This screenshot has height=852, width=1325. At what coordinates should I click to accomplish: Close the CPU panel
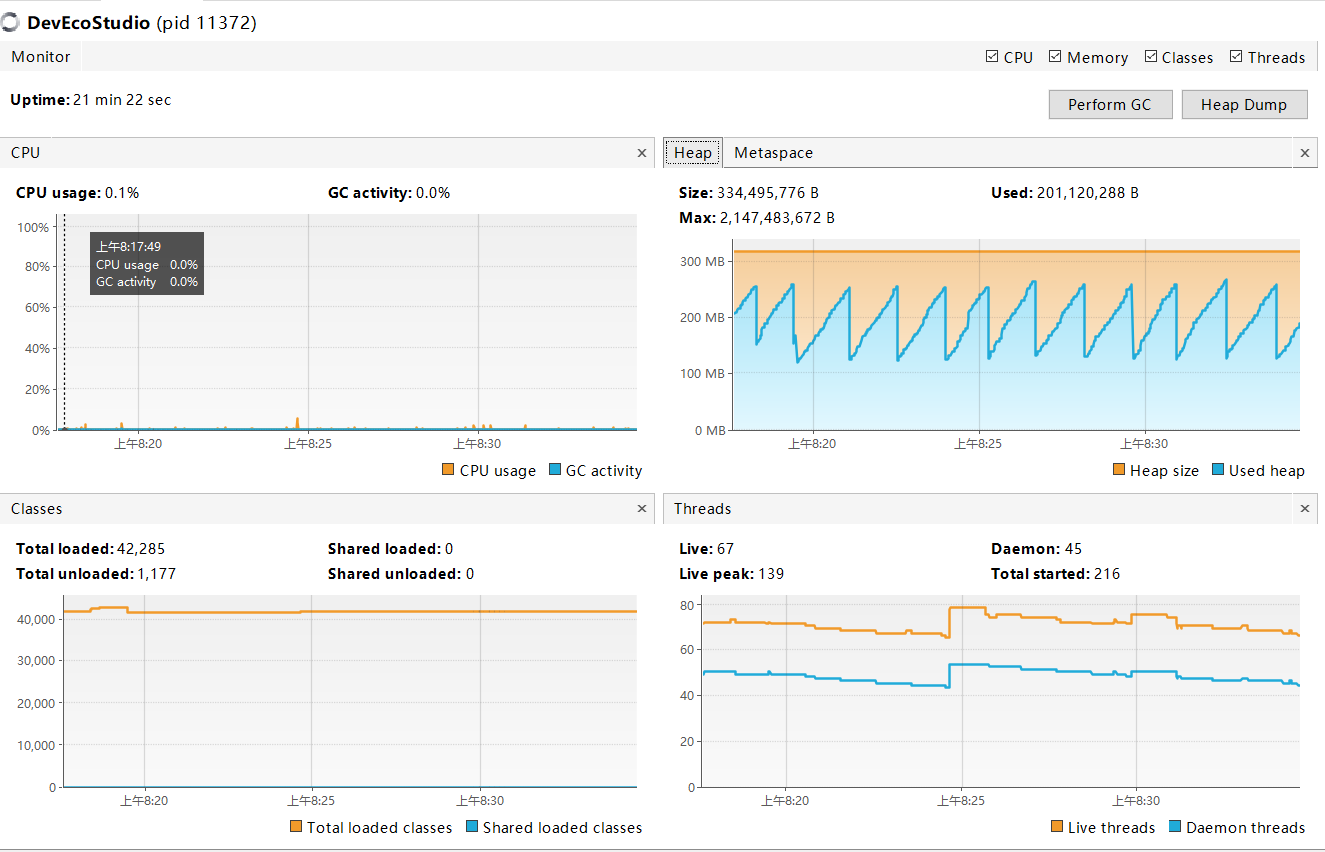642,153
